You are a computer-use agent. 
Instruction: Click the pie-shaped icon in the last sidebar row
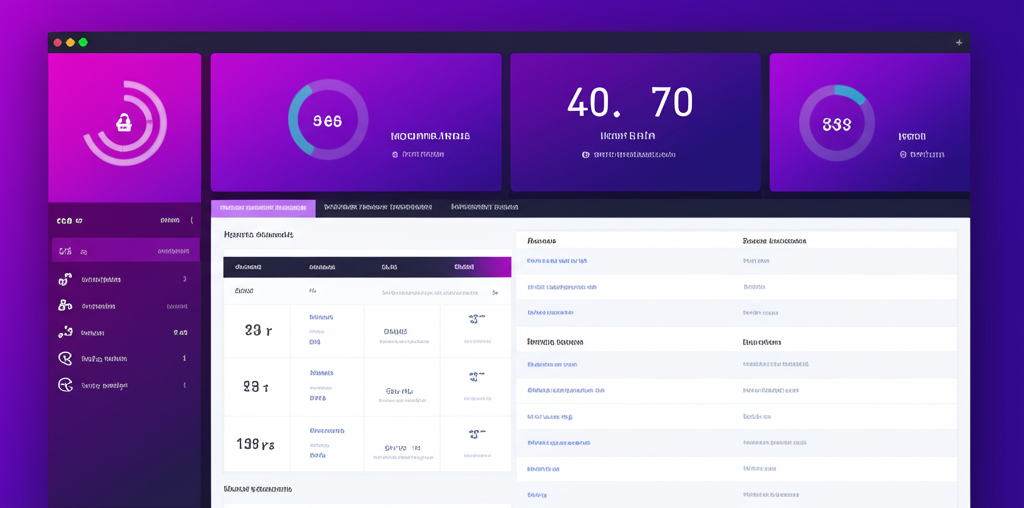(65, 385)
